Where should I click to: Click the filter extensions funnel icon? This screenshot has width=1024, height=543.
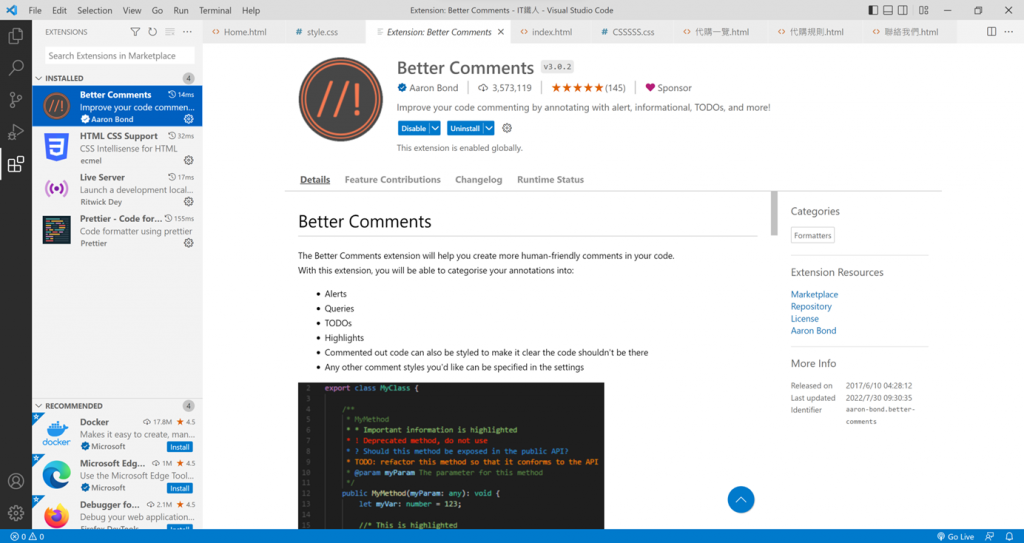[x=135, y=32]
